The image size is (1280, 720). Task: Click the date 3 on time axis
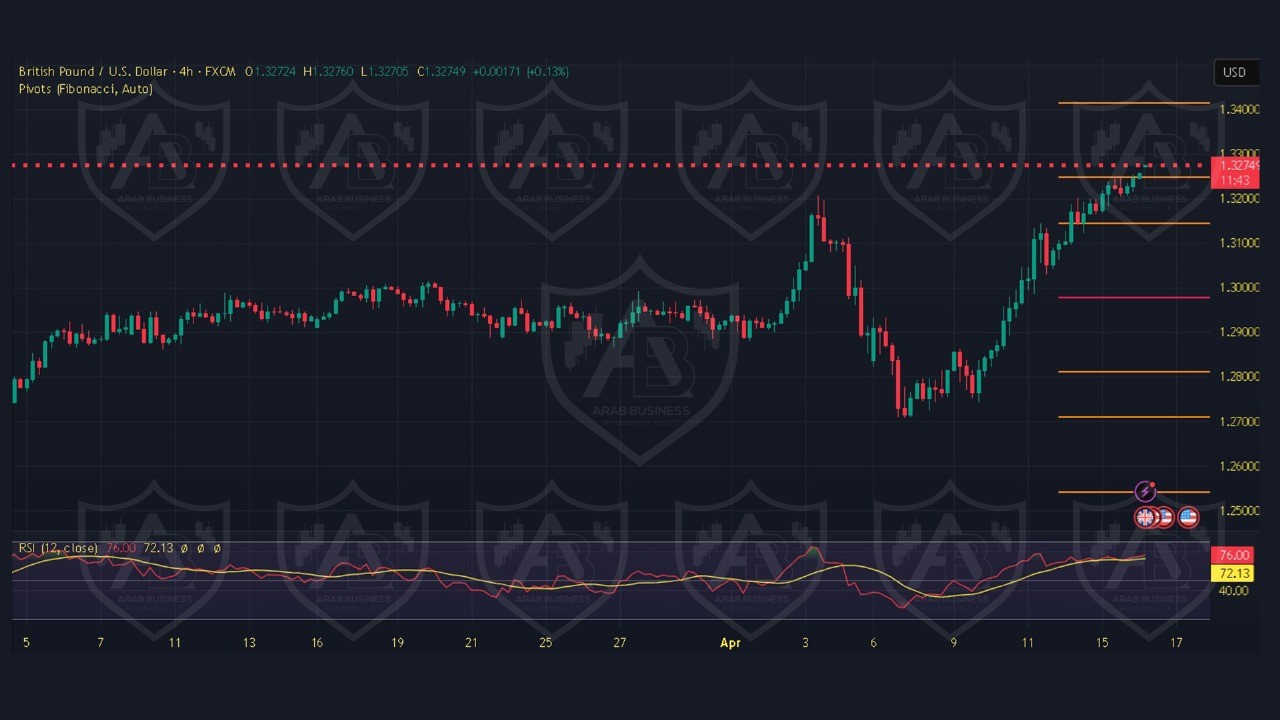pos(805,643)
